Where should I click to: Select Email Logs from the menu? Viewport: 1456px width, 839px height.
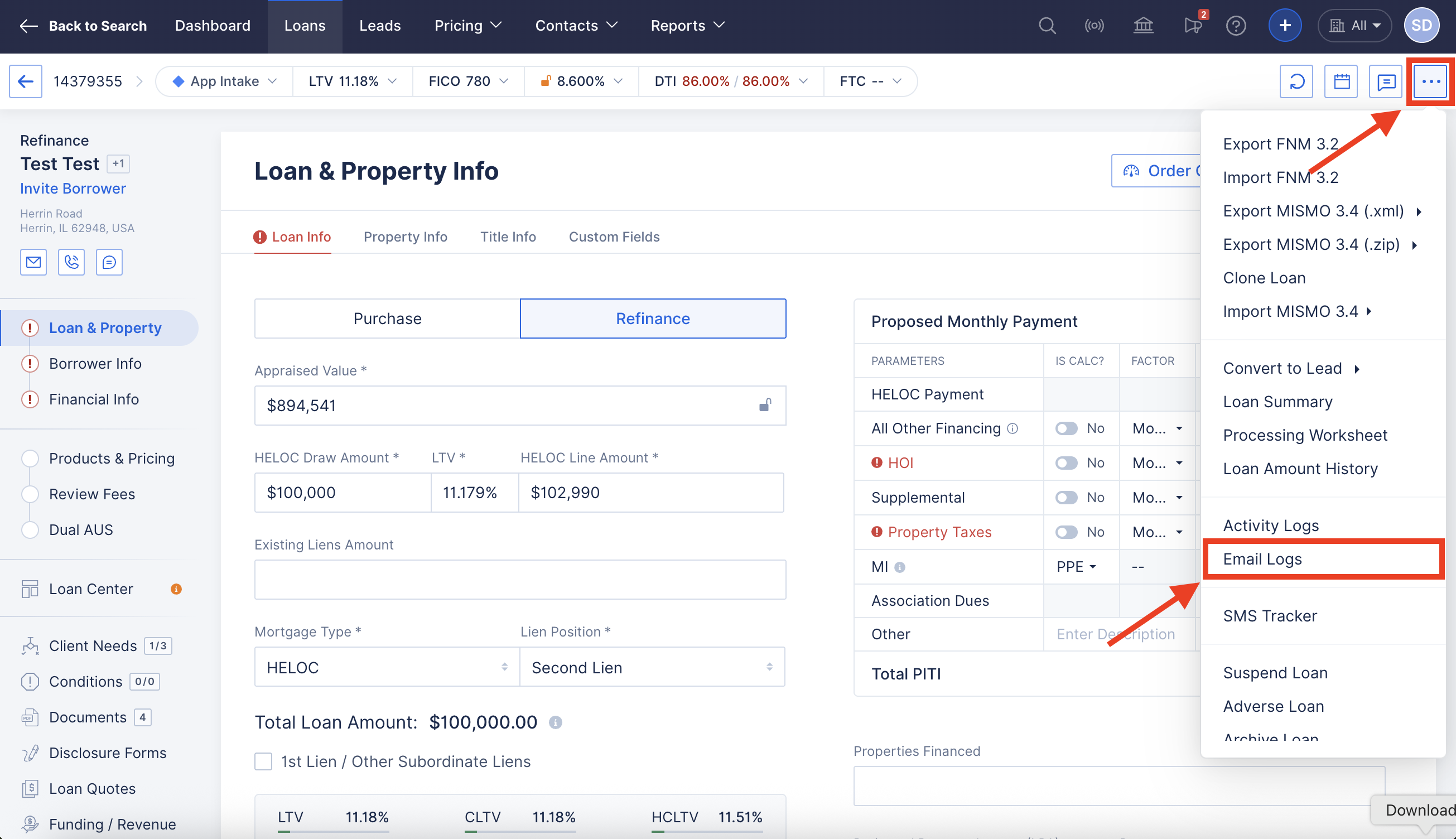(1262, 559)
